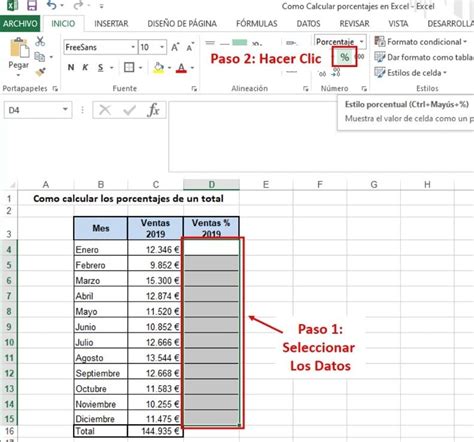Viewport: 474px width, 442px height.
Task: Switch to the REVISAR tab
Action: point(354,24)
